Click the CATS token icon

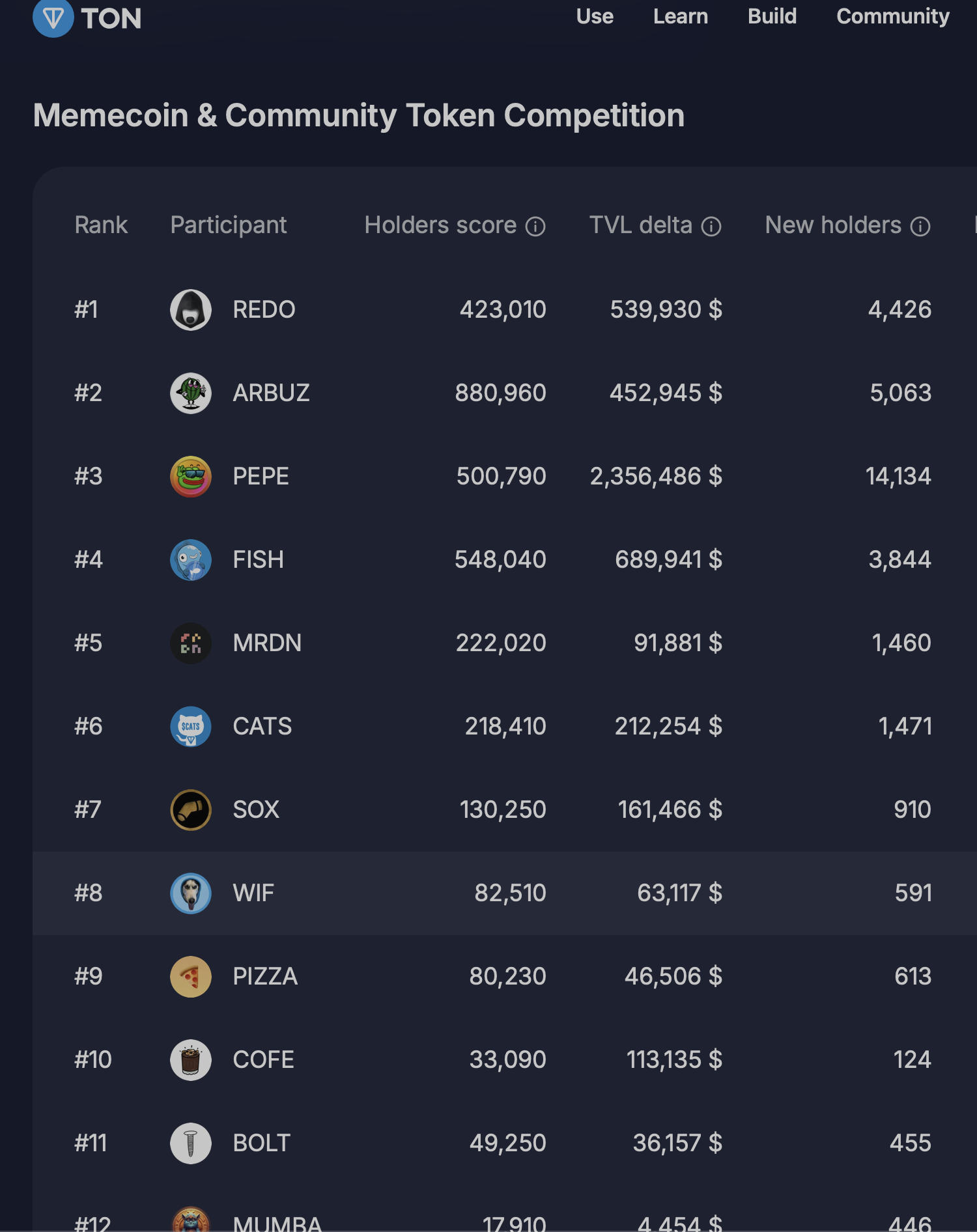191,727
